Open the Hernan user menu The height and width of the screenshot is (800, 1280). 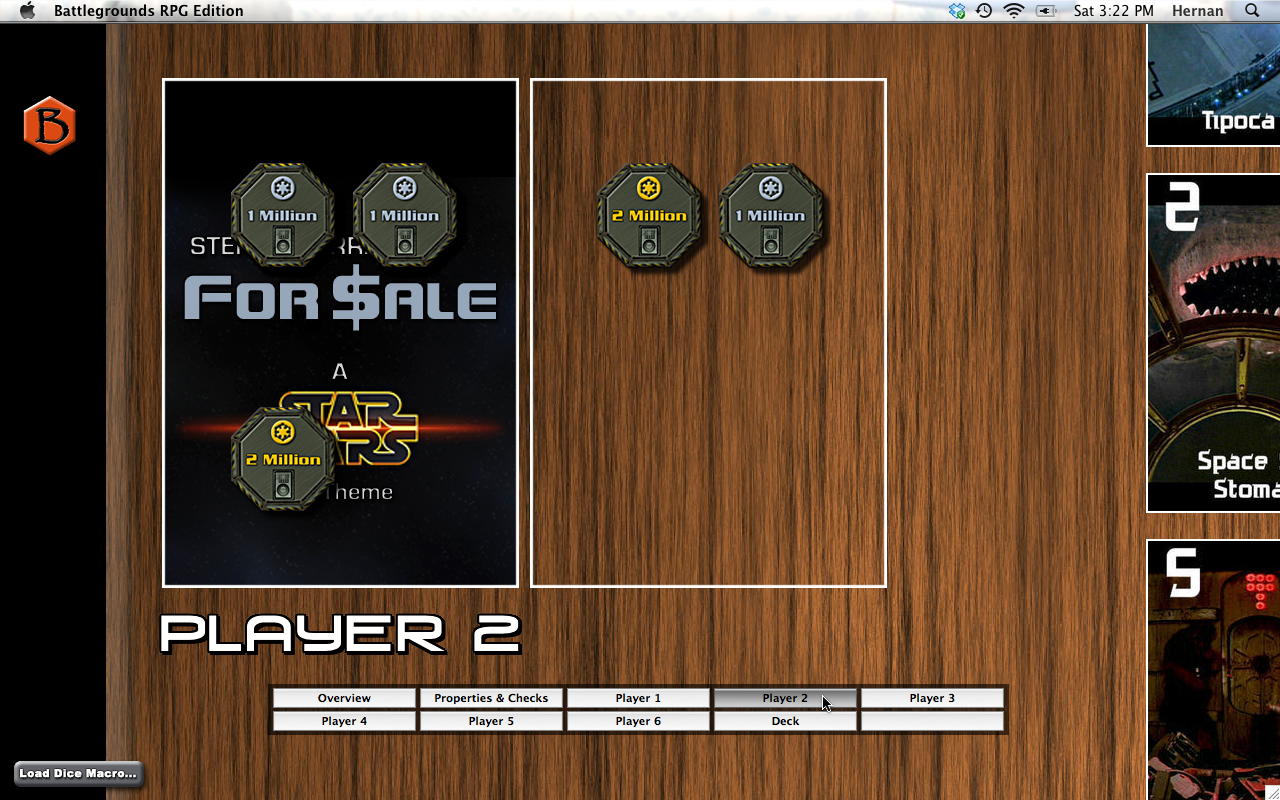(1198, 11)
